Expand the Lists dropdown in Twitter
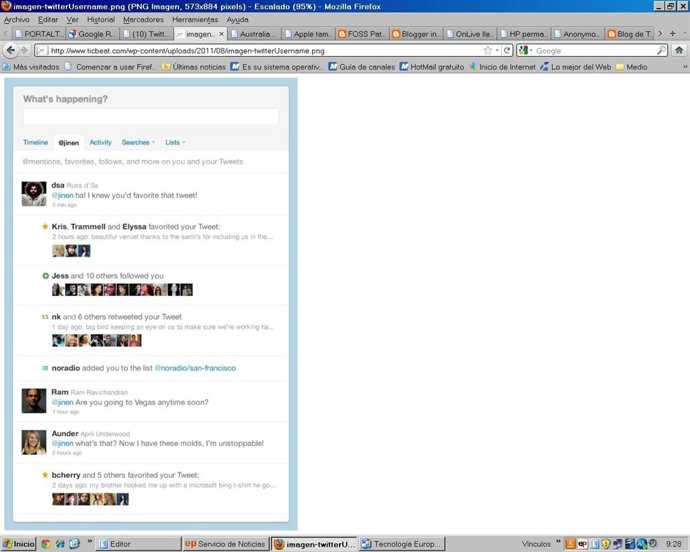This screenshot has height=552, width=690. pos(174,143)
